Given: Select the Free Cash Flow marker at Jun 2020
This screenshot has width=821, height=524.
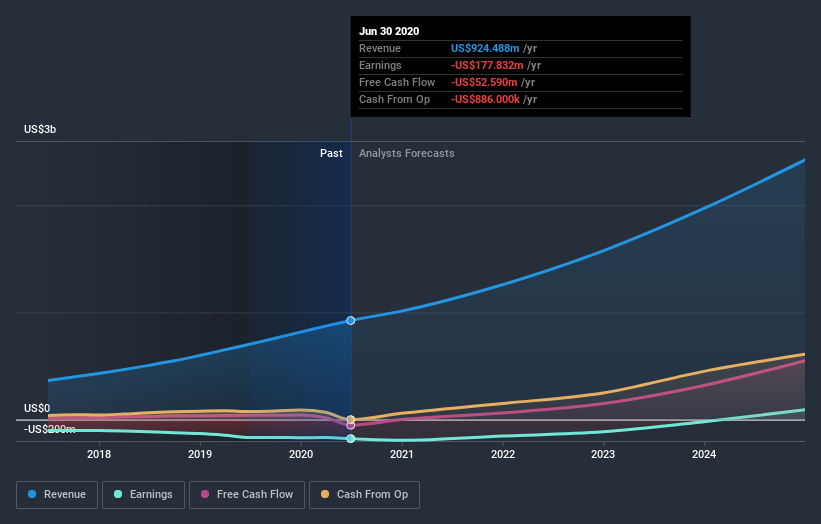Looking at the screenshot, I should pos(351,426).
